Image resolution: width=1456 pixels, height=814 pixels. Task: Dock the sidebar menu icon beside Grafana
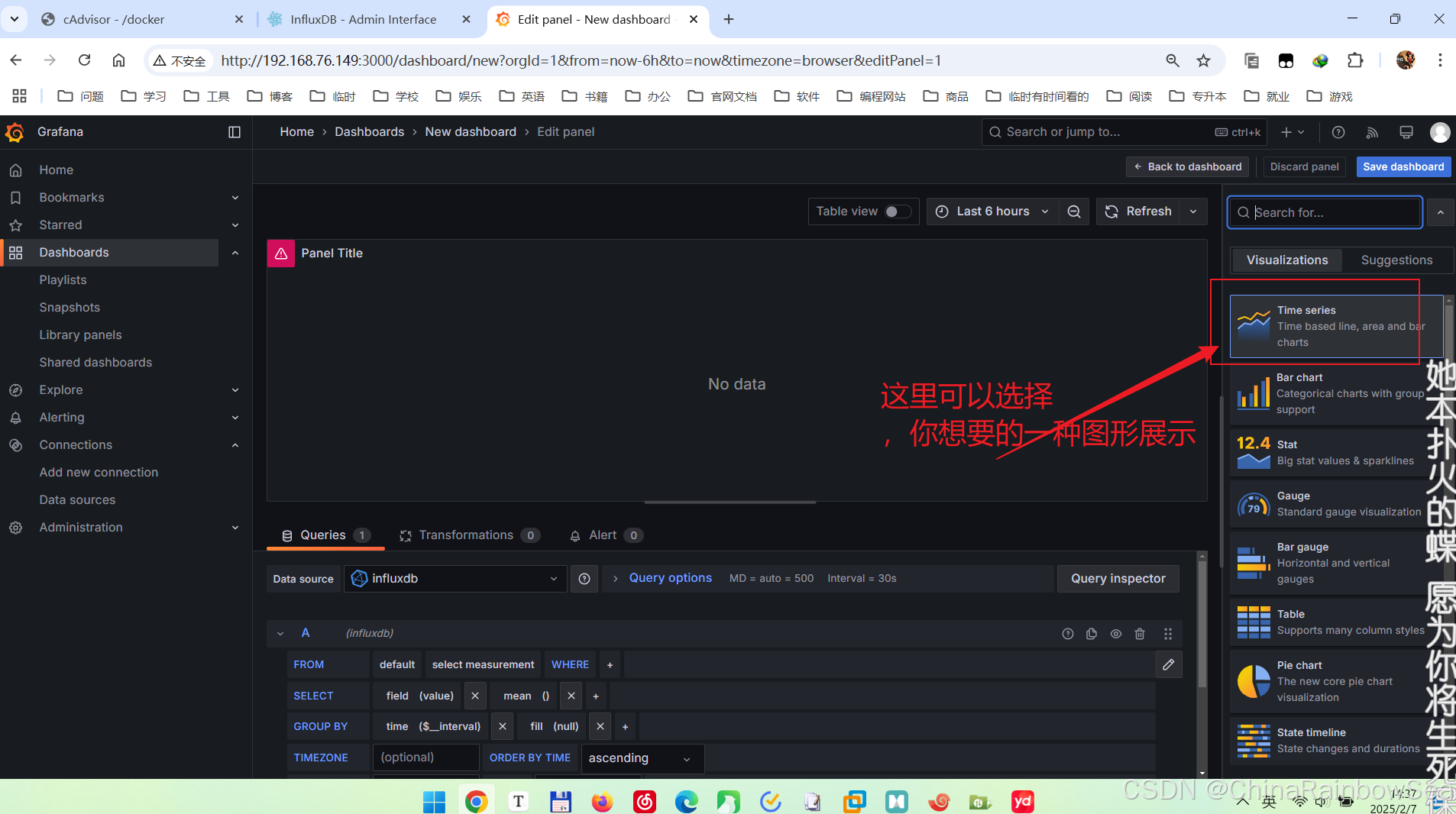(x=235, y=132)
